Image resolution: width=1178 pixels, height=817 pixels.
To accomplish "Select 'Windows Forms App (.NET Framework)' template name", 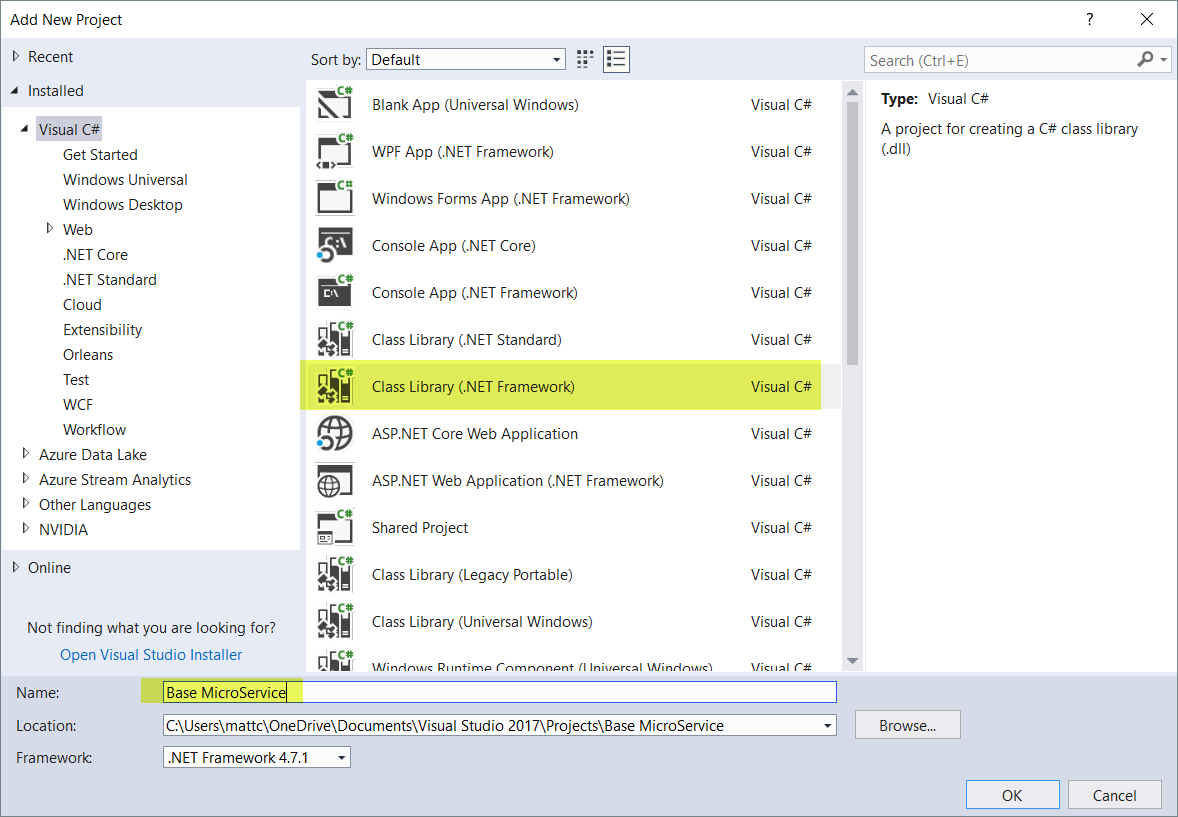I will (500, 198).
